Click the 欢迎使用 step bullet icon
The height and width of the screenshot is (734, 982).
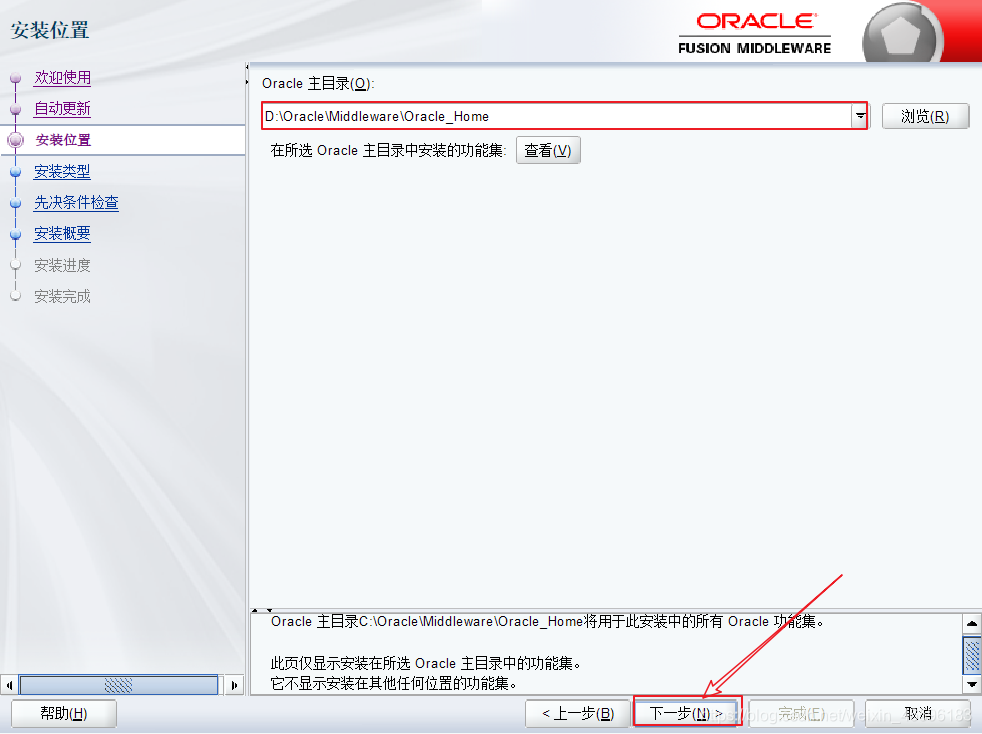coord(16,78)
